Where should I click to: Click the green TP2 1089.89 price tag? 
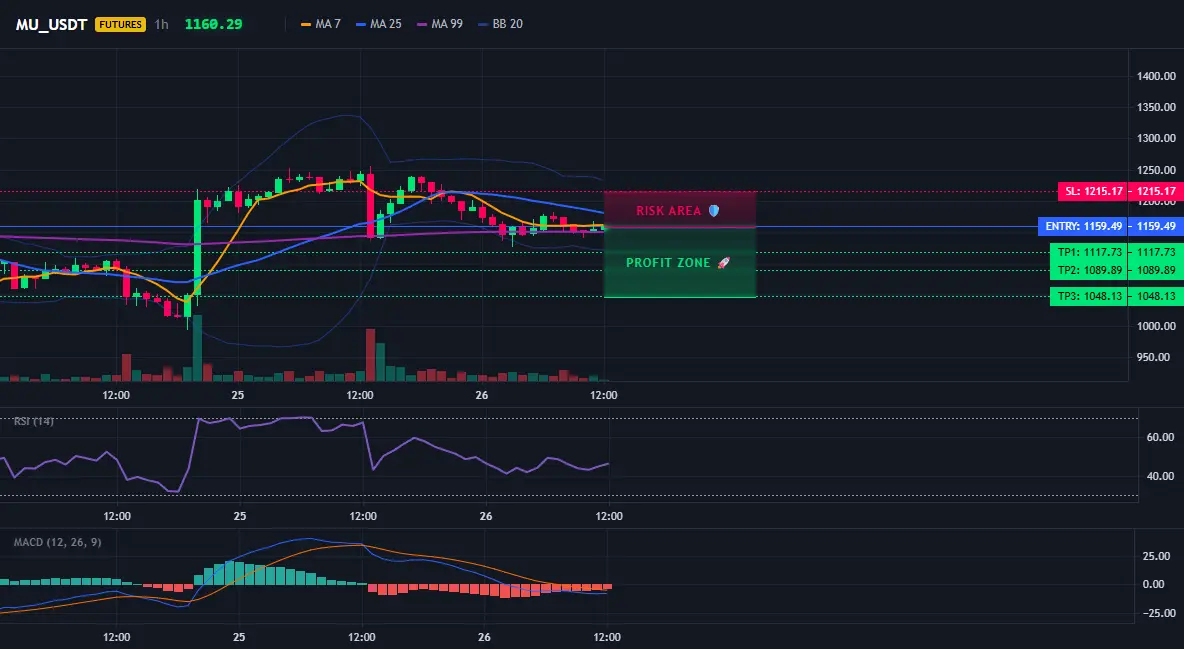pyautogui.click(x=1115, y=270)
